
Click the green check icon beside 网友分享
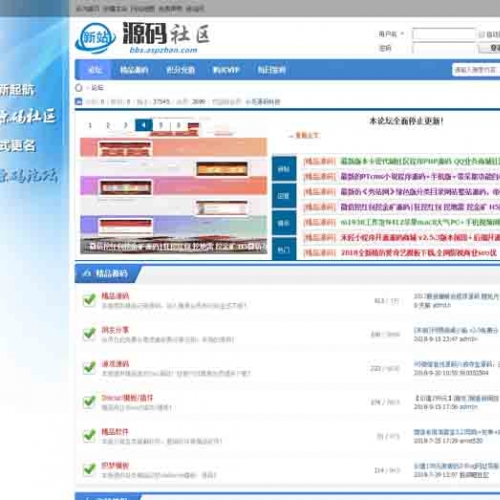(x=89, y=334)
